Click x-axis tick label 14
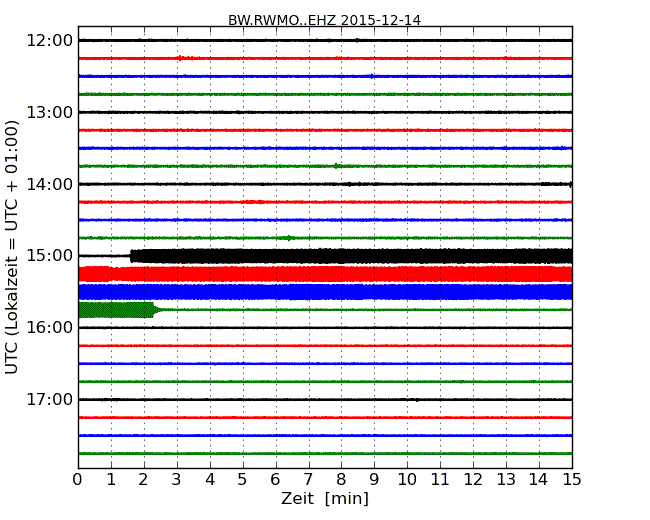The width and height of the screenshot is (650, 520). click(538, 480)
